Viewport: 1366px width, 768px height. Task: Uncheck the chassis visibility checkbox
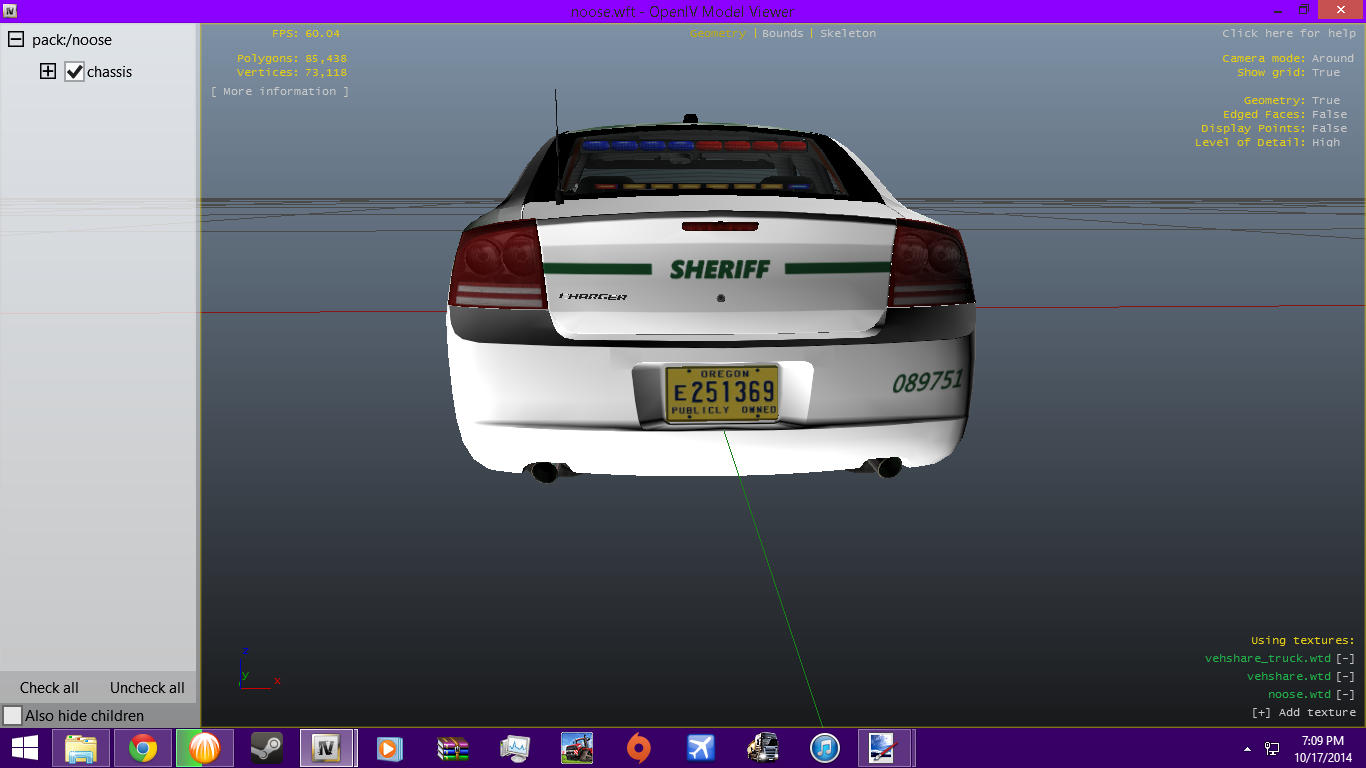coord(74,72)
